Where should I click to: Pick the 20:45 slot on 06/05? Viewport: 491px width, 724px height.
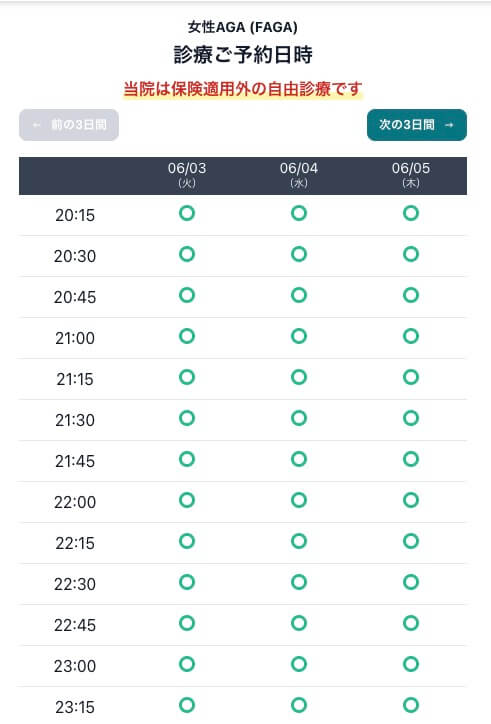[411, 295]
